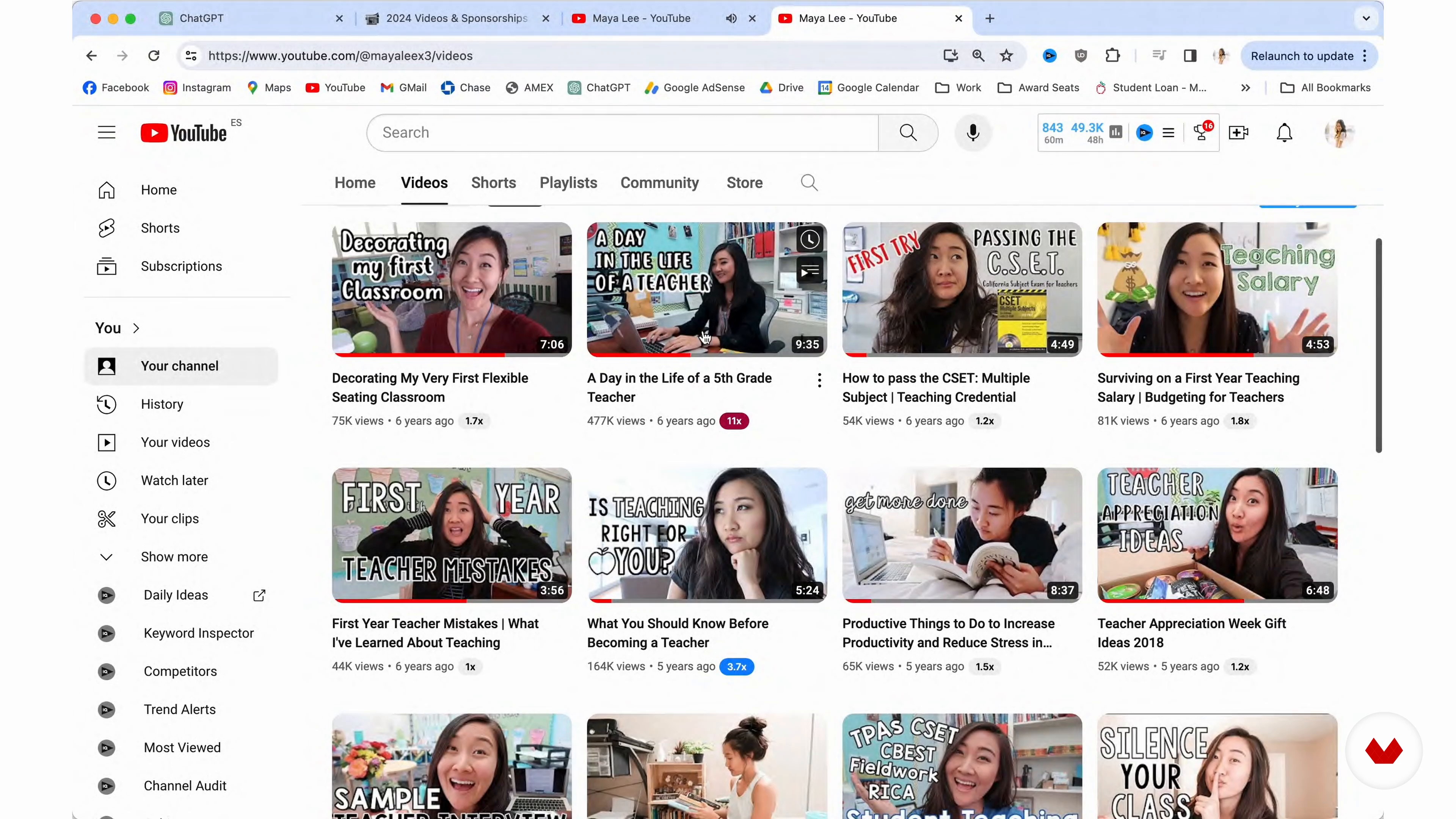Viewport: 1456px width, 819px height.
Task: Open Decorating my first Classroom thumbnail
Action: pos(452,289)
